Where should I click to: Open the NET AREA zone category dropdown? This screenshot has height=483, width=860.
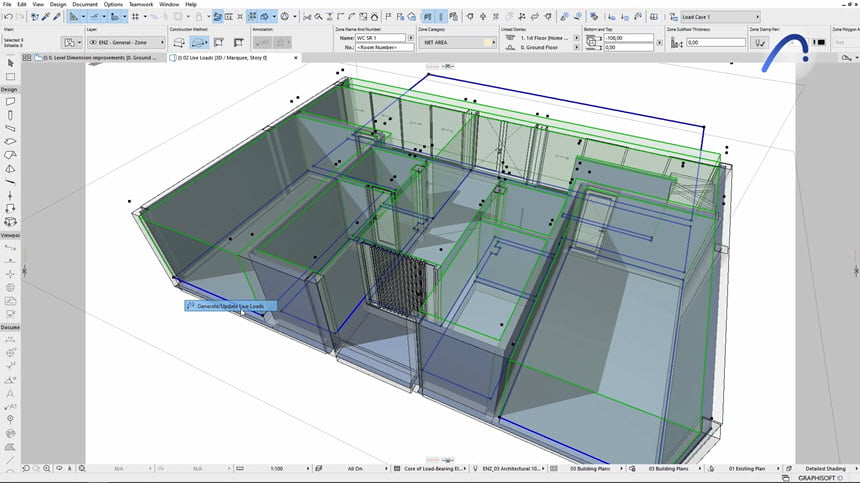coord(457,42)
